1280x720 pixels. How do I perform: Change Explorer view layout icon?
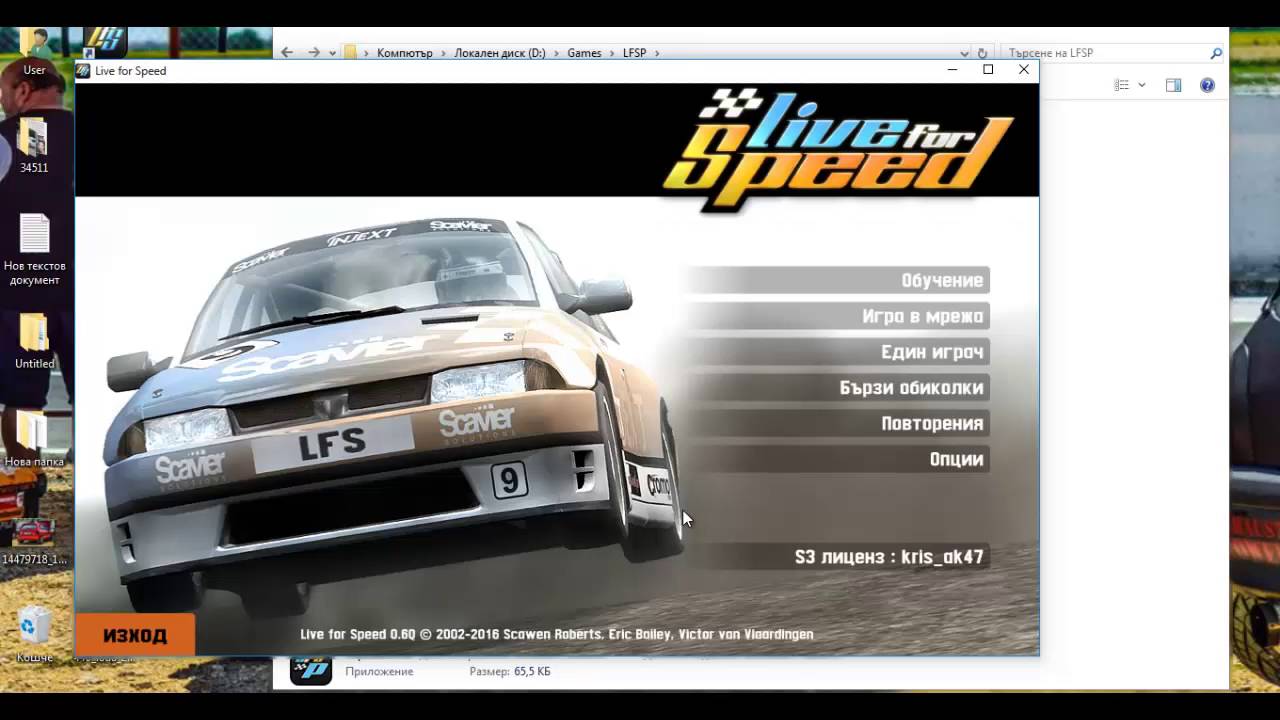(x=1122, y=85)
